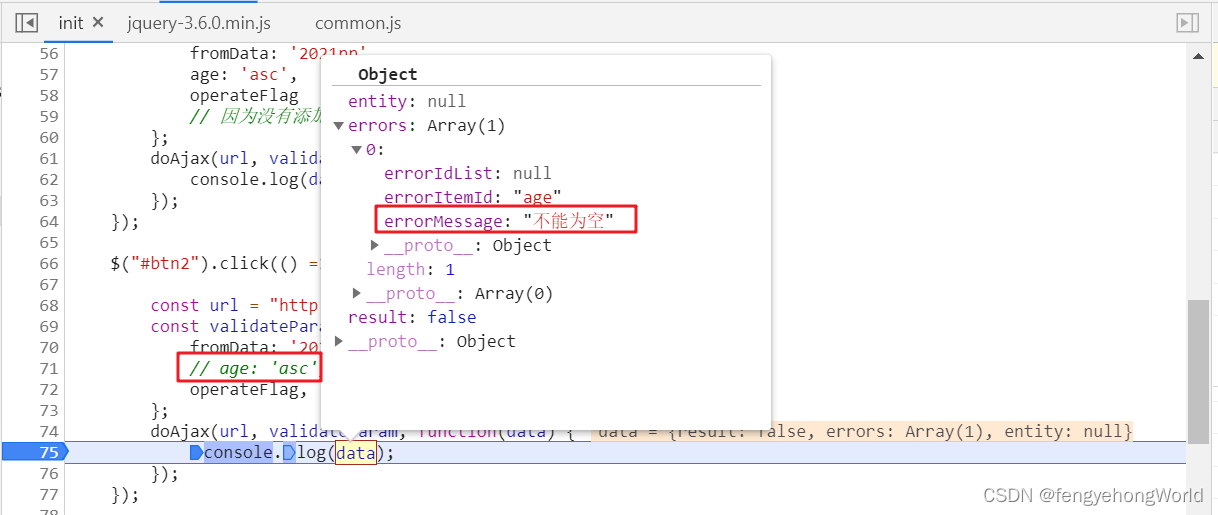Collapse the 0: array element node
Image resolution: width=1218 pixels, height=515 pixels.
[x=358, y=150]
